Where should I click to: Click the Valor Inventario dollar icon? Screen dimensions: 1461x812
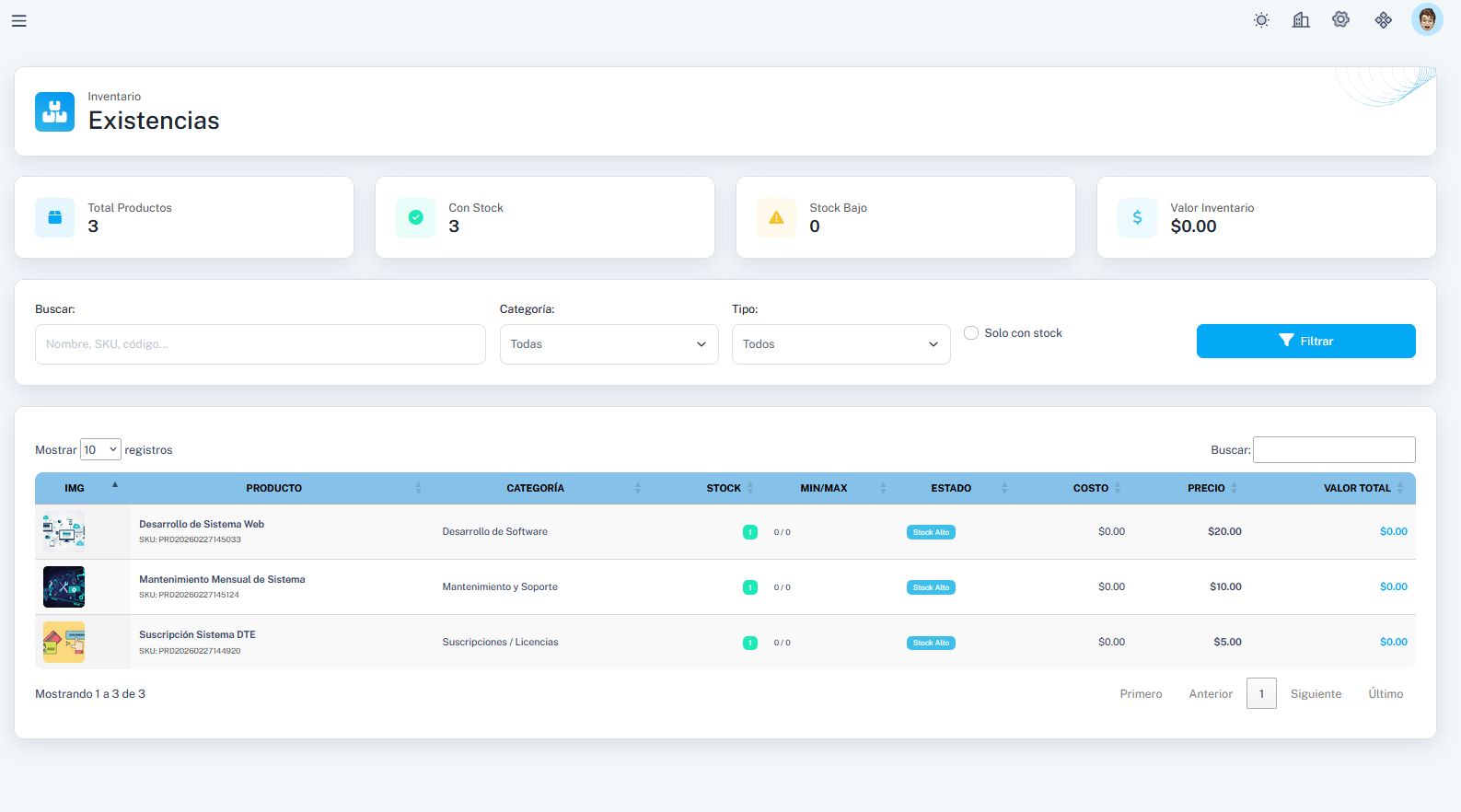click(x=1137, y=218)
